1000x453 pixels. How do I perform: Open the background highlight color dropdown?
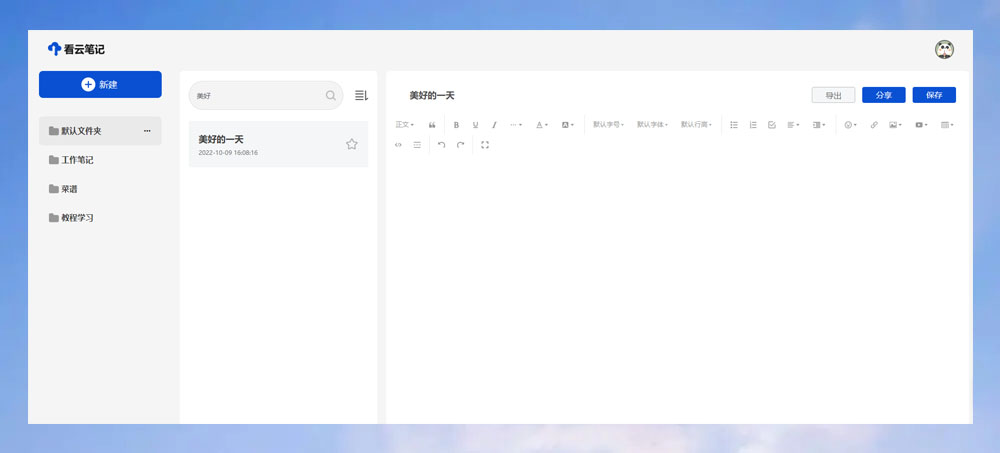[x=568, y=125]
